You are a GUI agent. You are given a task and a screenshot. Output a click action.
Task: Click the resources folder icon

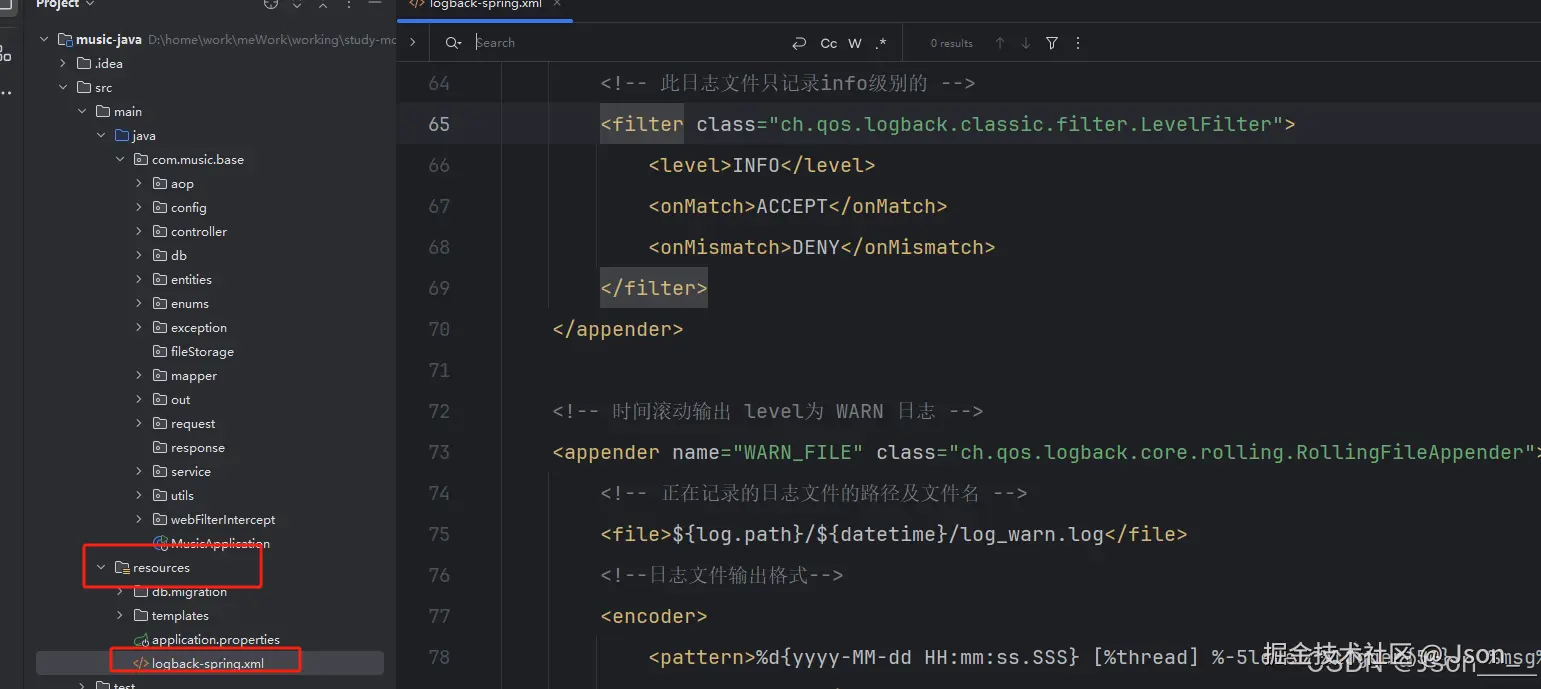[122, 568]
